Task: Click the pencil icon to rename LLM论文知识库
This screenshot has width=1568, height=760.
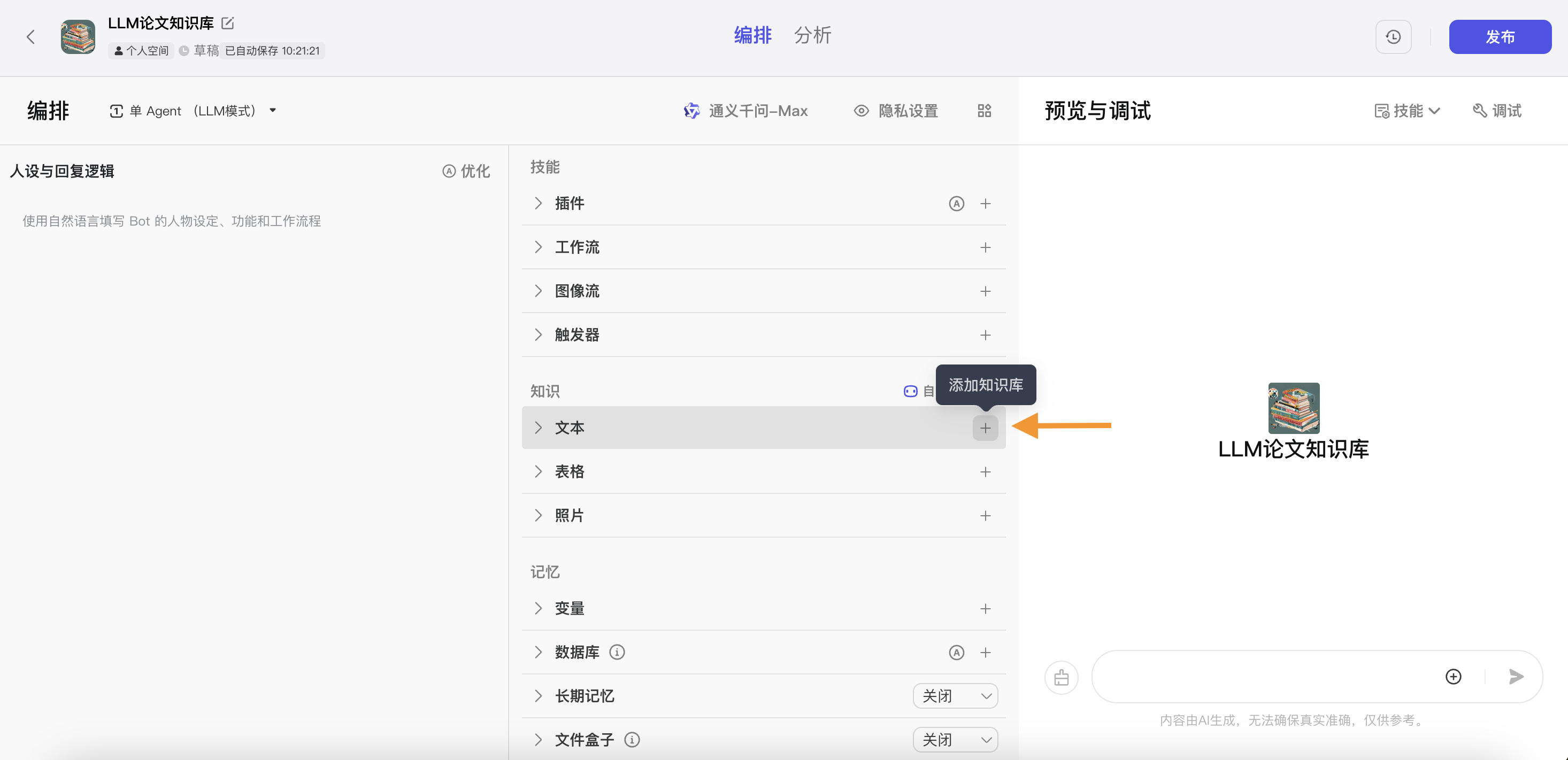Action: click(228, 22)
